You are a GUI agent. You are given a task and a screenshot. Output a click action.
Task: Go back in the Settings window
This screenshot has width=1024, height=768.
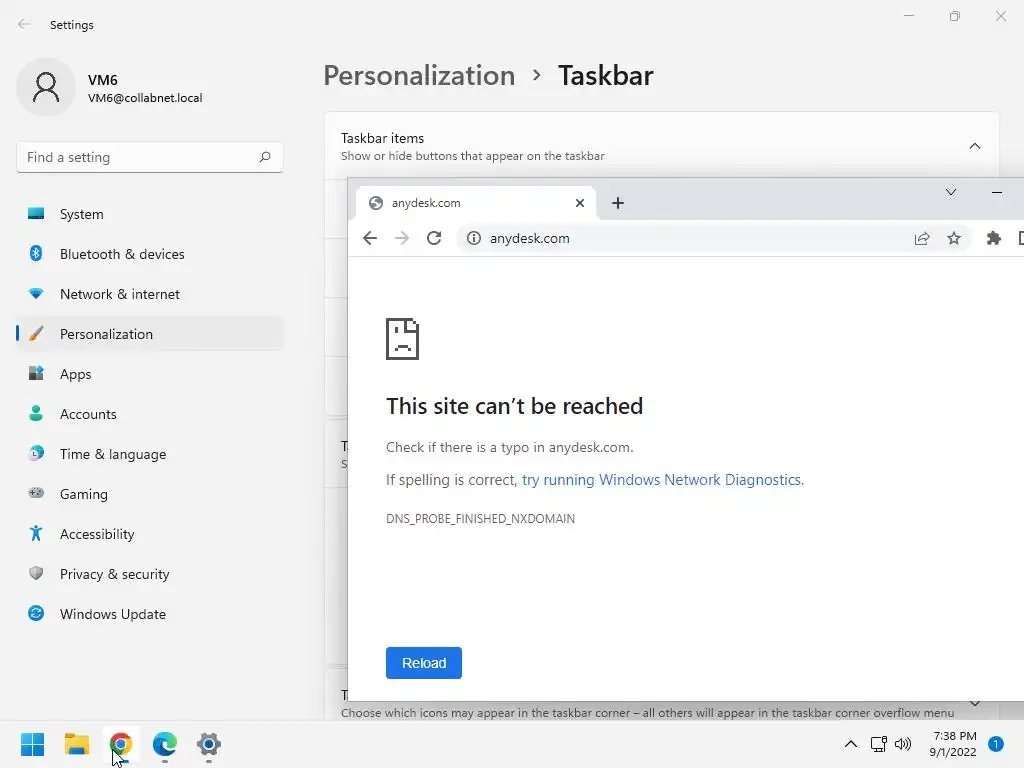click(x=24, y=25)
